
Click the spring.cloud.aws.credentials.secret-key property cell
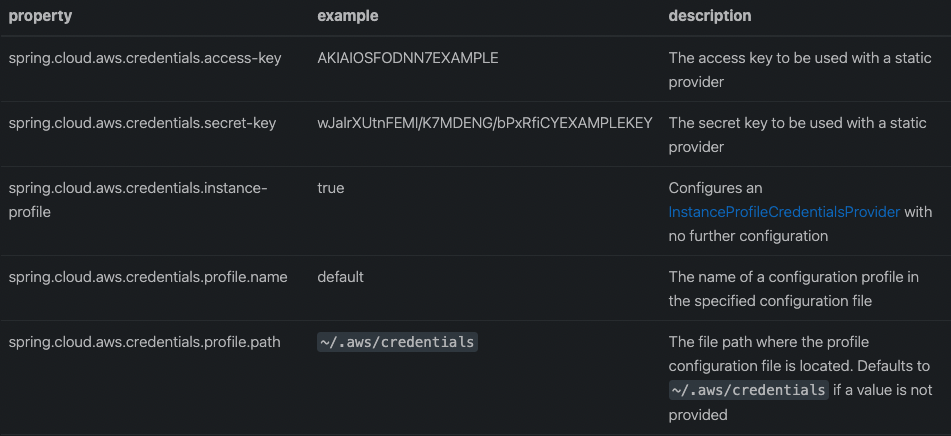pos(143,123)
